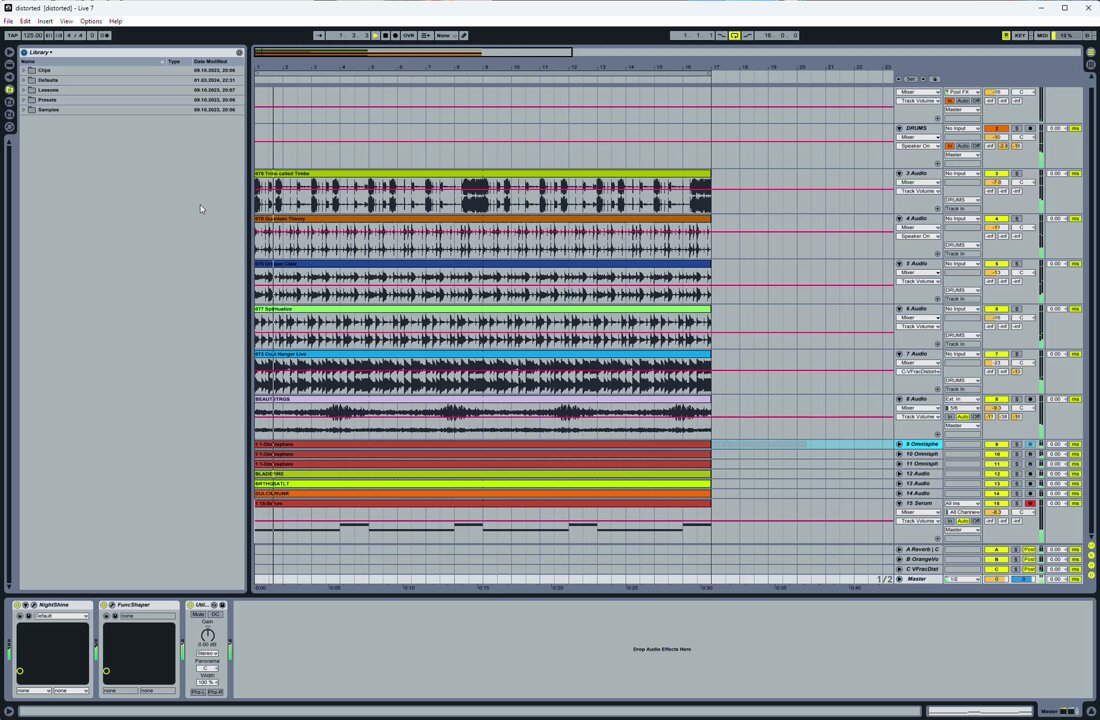The width and height of the screenshot is (1100, 720).
Task: Arm recording on the 15 Serum track
Action: click(1031, 504)
